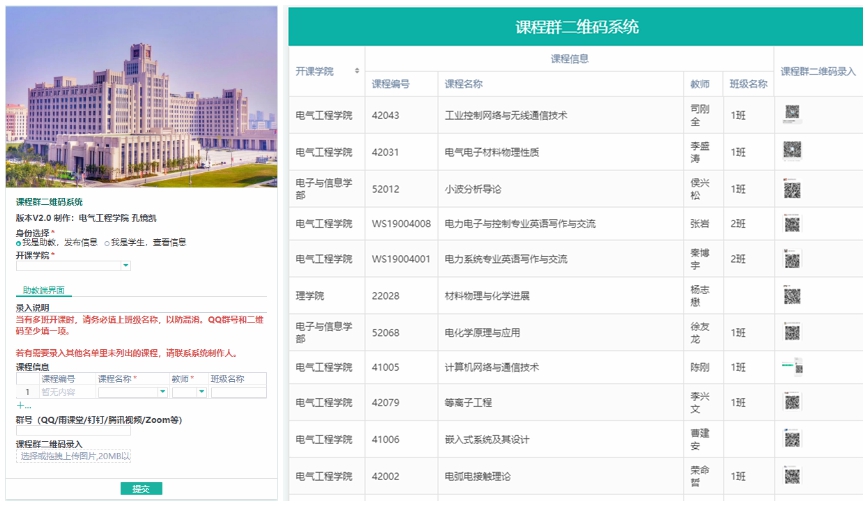The height and width of the screenshot is (506, 868).
Task: Open the 教师 dropdown in course row
Action: pos(202,392)
